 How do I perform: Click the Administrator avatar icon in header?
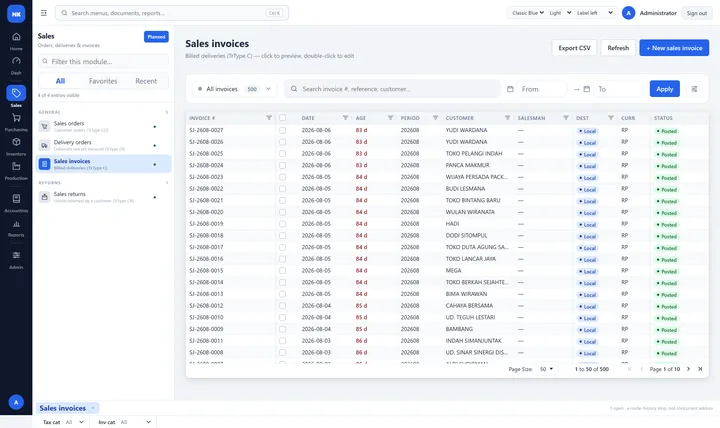[628, 13]
